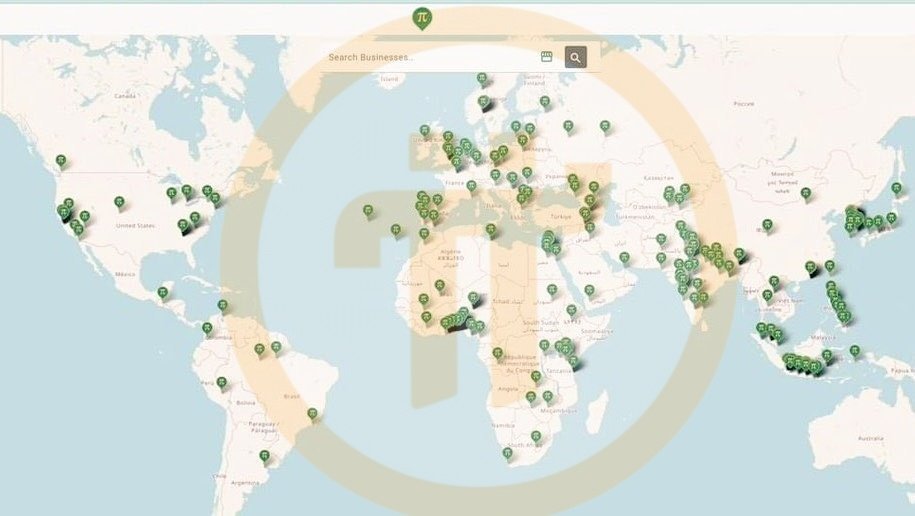The image size is (915, 516).
Task: Click the Argentina map label
Action: [x=245, y=483]
